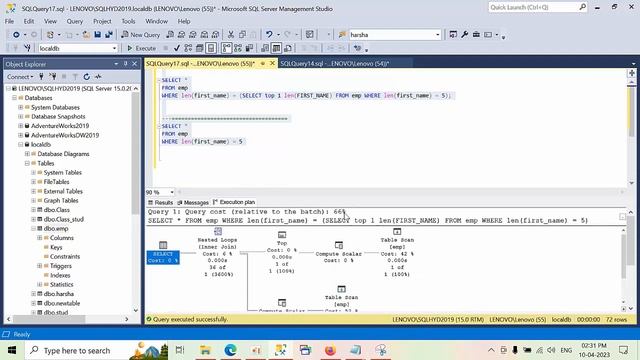Open the View menu
Viewport: 640px width, 360px height.
point(50,21)
